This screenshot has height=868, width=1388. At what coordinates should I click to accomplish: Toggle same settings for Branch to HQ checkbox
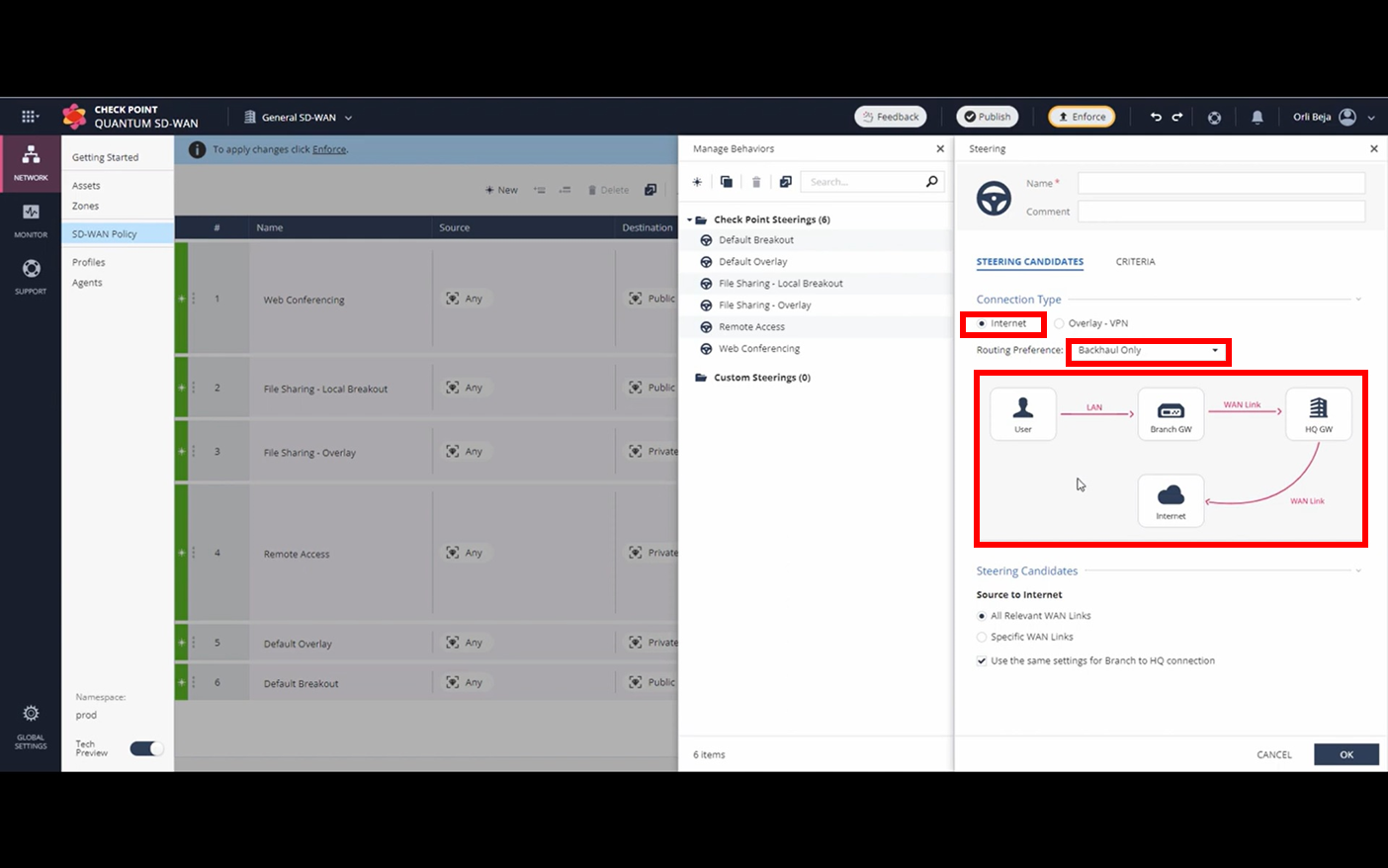[x=982, y=661]
